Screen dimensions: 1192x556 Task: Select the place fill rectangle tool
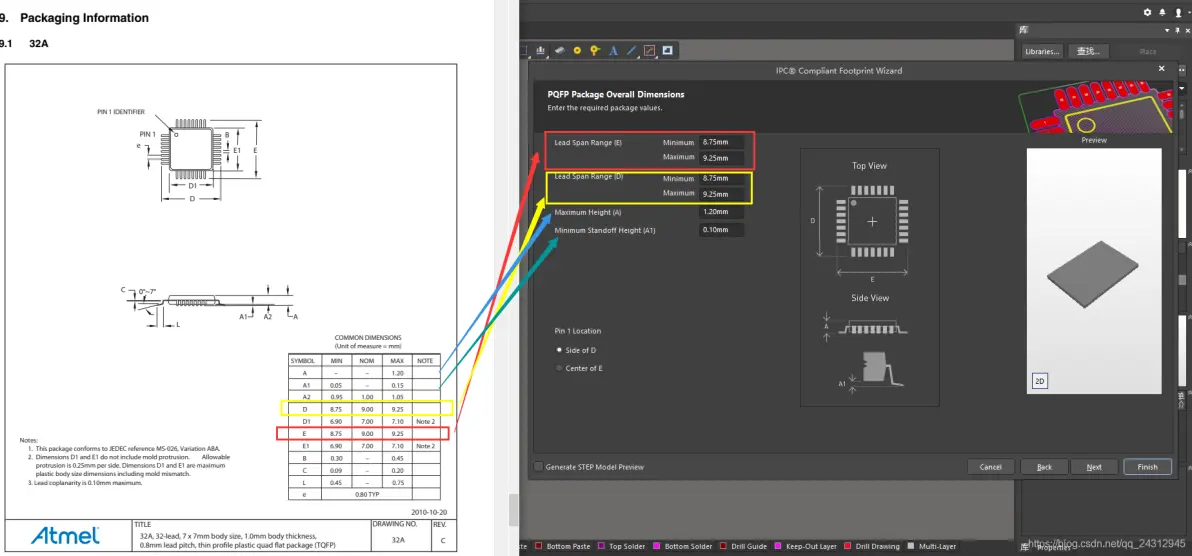tap(667, 51)
